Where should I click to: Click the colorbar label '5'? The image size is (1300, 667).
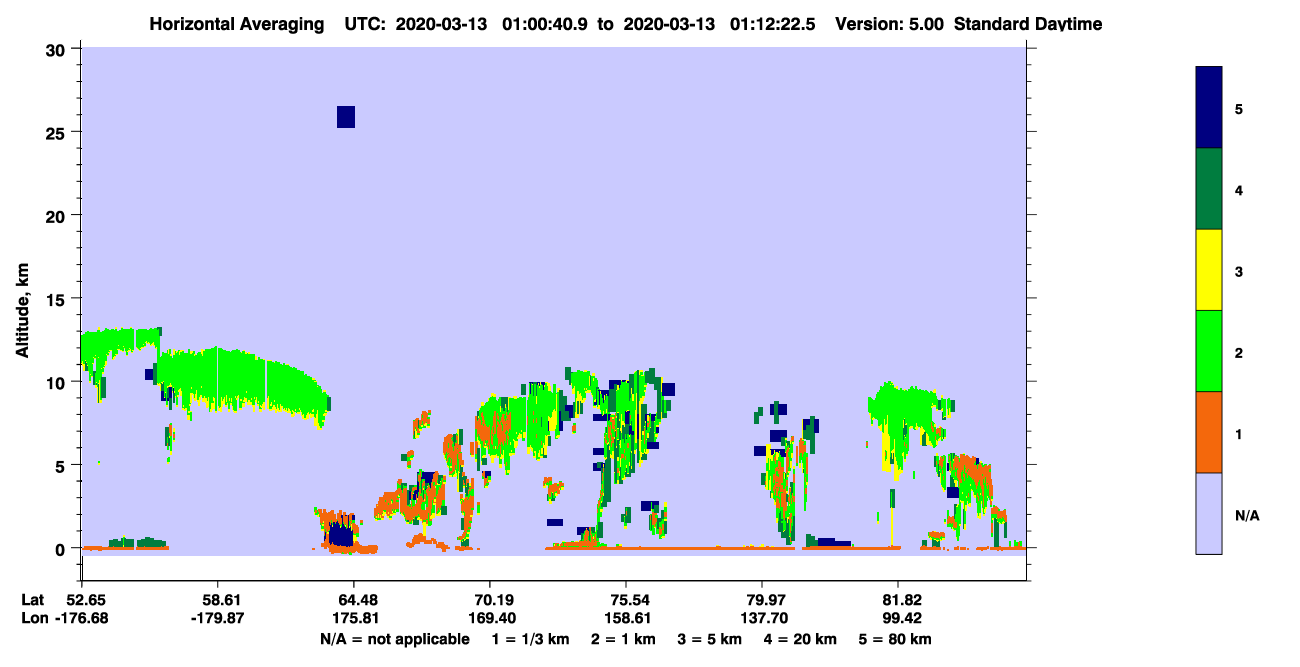[1239, 108]
